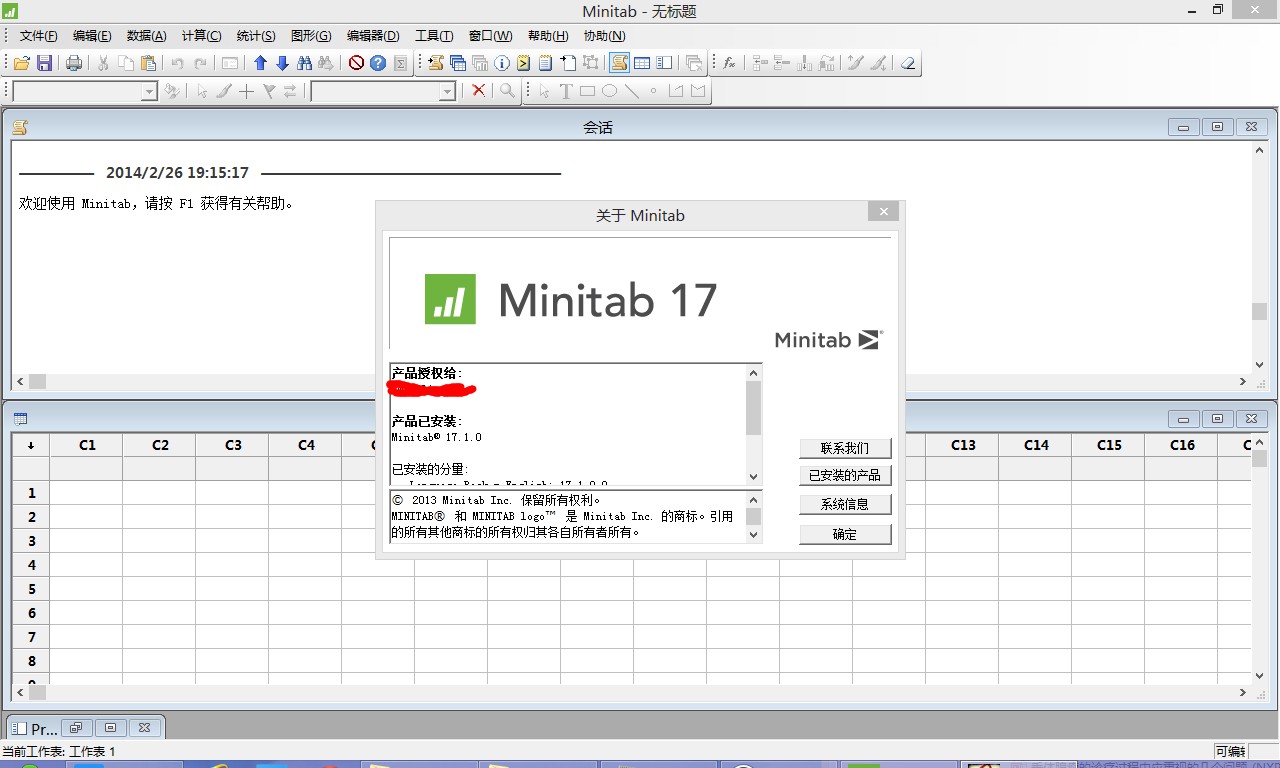This screenshot has height=768, width=1280.
Task: Click the fx Assign Formula icon
Action: 730,63
